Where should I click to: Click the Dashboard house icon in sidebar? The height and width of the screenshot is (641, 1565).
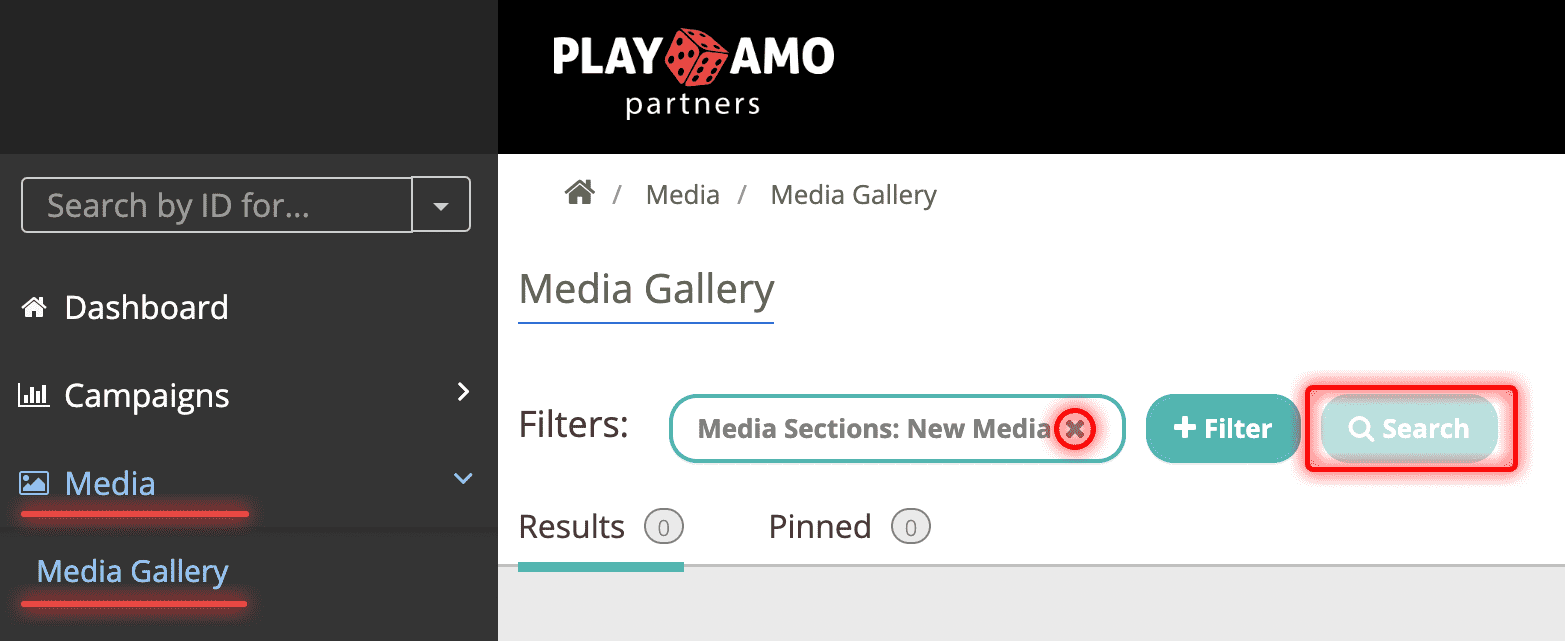point(34,308)
